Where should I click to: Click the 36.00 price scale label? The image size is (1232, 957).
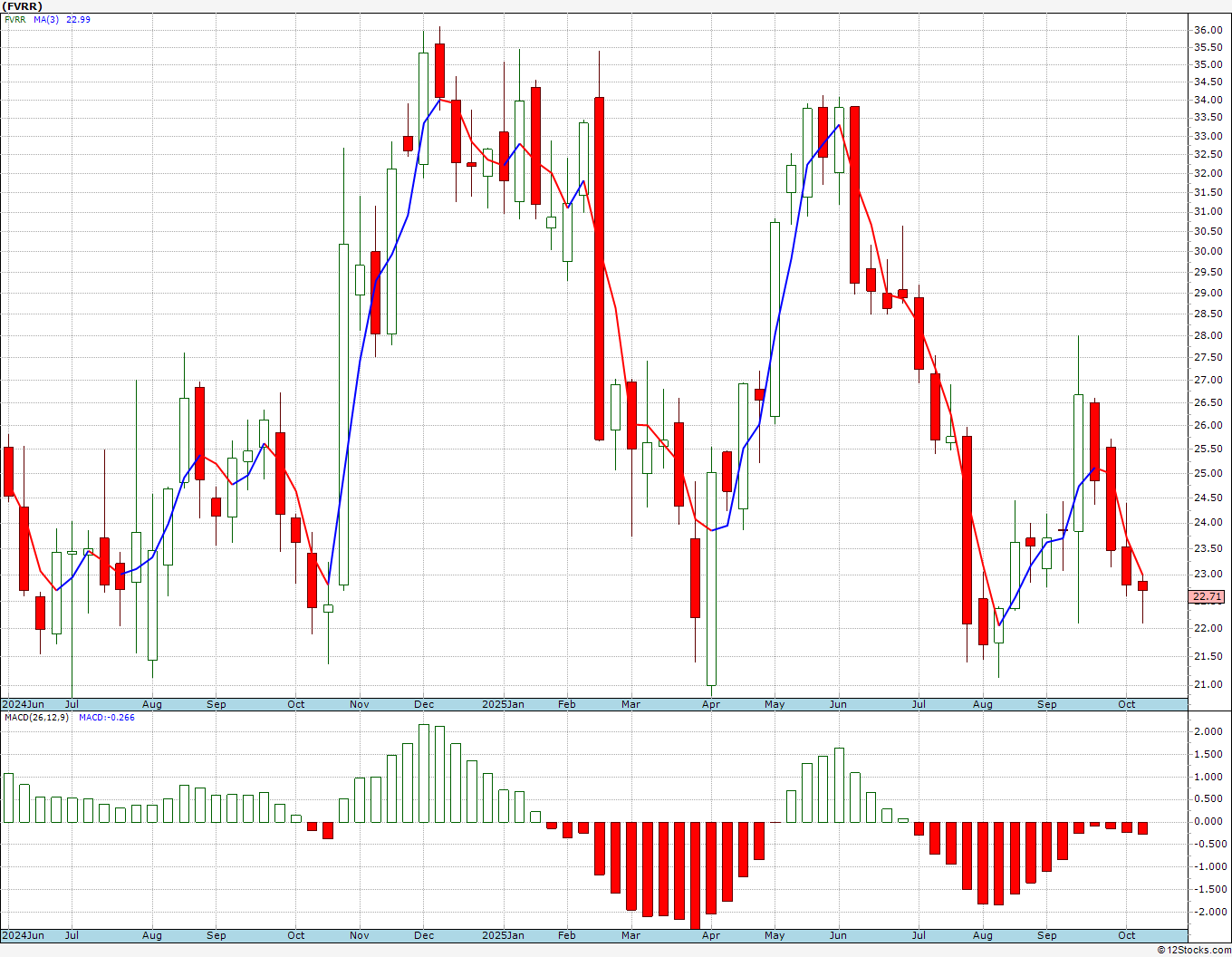tap(1207, 30)
